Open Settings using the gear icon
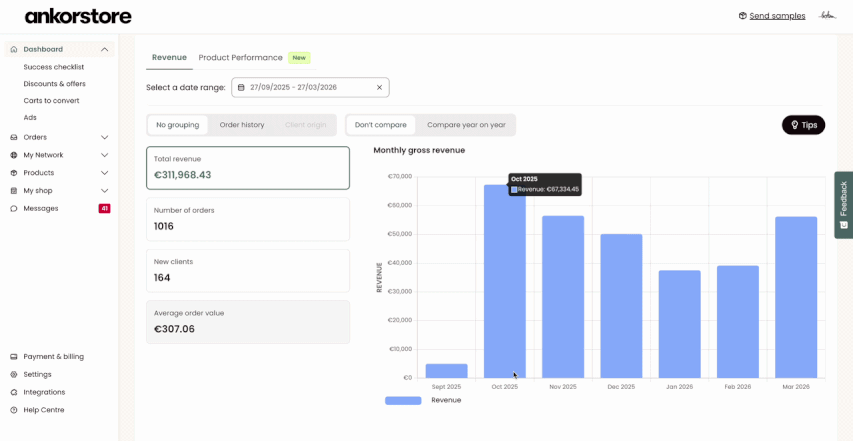853x441 pixels. (x=14, y=375)
